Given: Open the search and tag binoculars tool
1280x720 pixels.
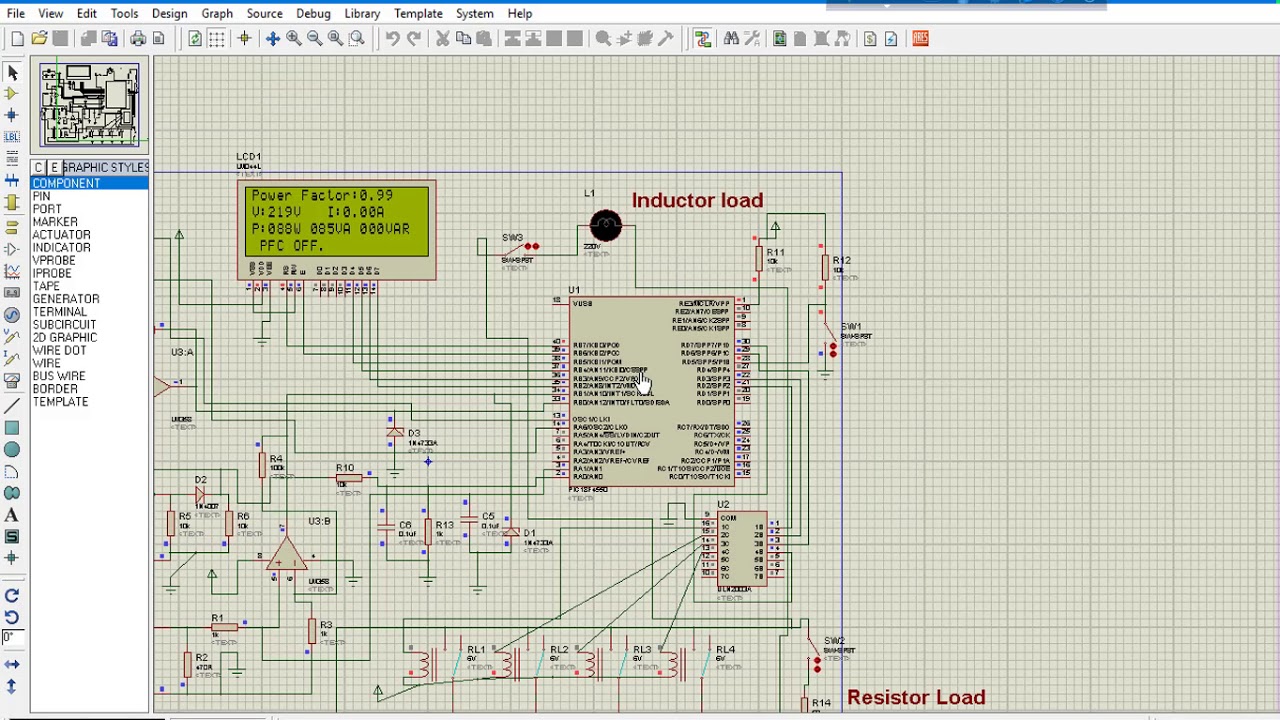Looking at the screenshot, I should click(731, 39).
